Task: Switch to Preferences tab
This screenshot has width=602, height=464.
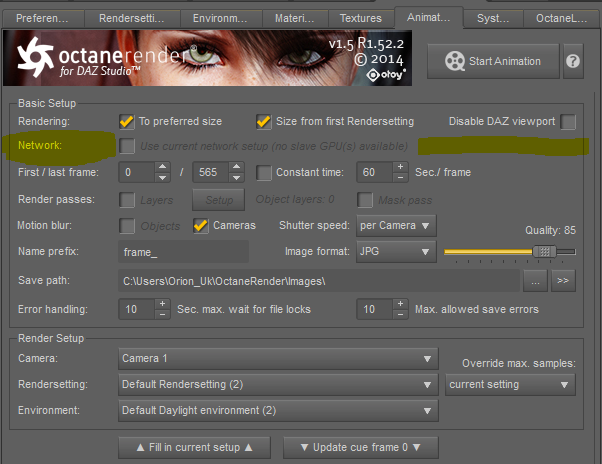Action: point(42,18)
